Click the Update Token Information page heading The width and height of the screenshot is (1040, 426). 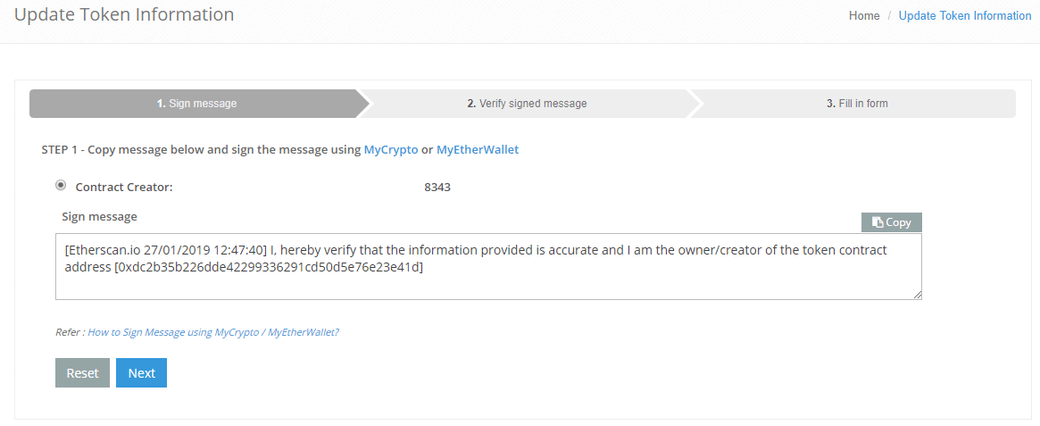click(124, 15)
